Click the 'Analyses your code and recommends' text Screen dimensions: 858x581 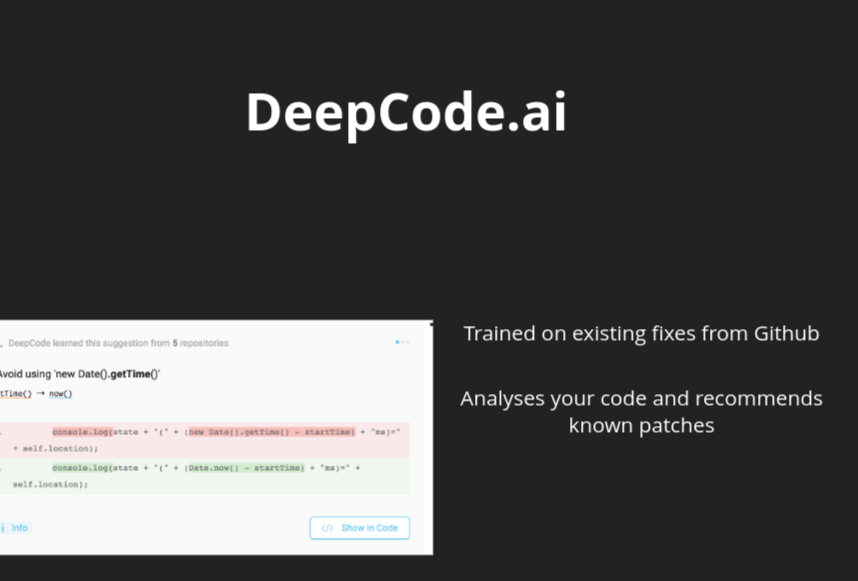641,399
